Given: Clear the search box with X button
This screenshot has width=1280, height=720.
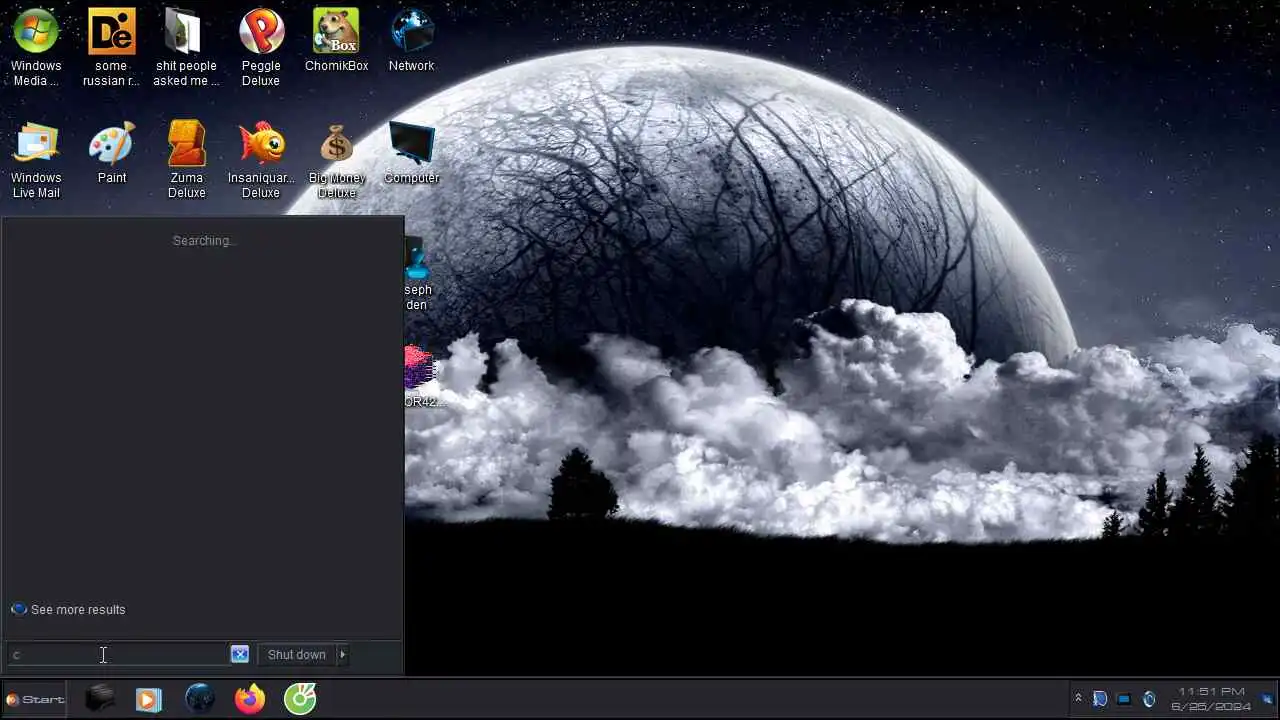Looking at the screenshot, I should [240, 654].
